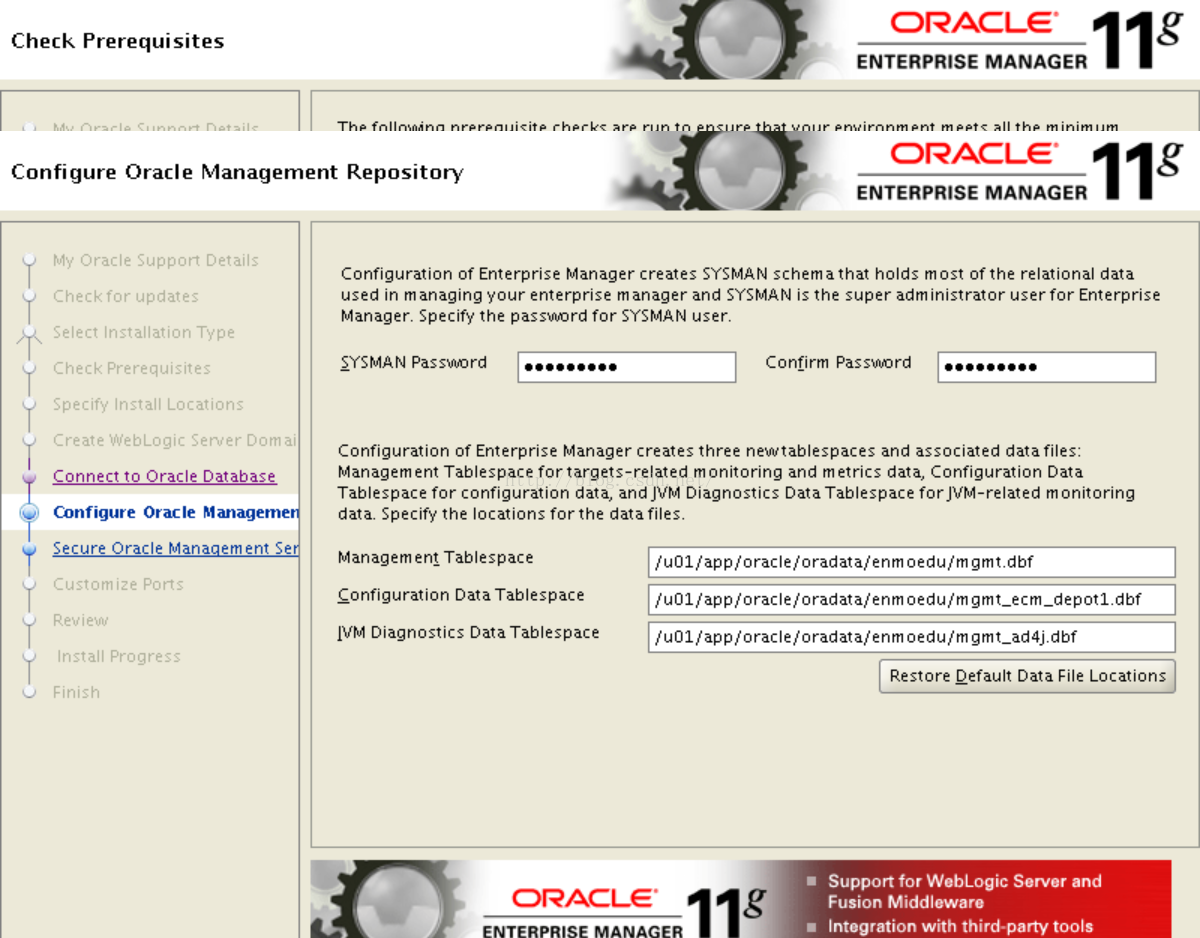1200x938 pixels.
Task: Click Integration with third-party tools banner text
Action: pyautogui.click(x=960, y=927)
